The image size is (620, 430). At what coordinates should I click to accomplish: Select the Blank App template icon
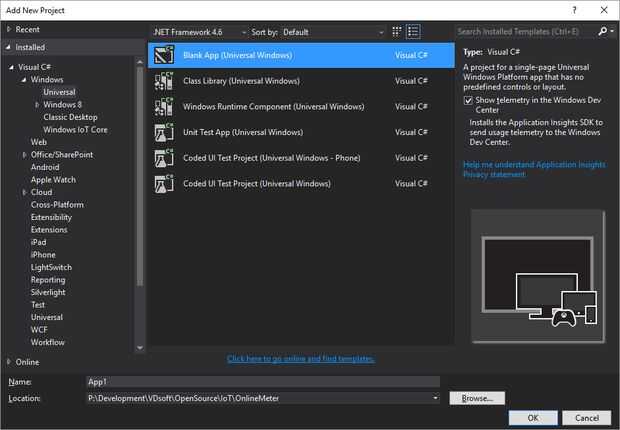tap(164, 55)
